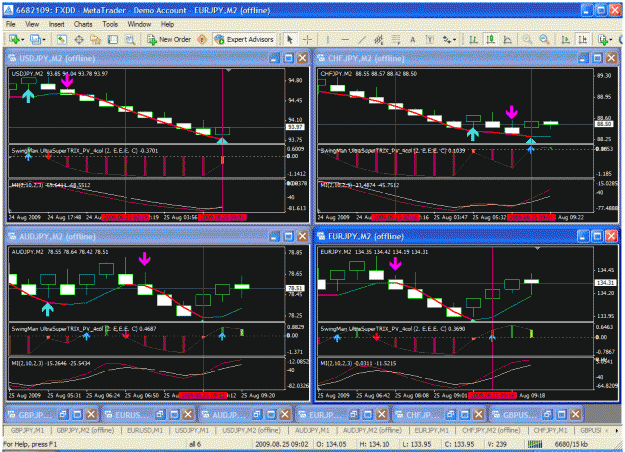The image size is (625, 452).
Task: Select the equidistant channel tool
Action: tap(379, 39)
